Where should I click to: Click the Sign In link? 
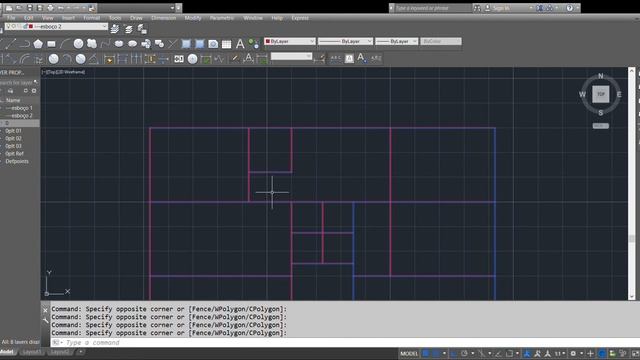(502, 8)
